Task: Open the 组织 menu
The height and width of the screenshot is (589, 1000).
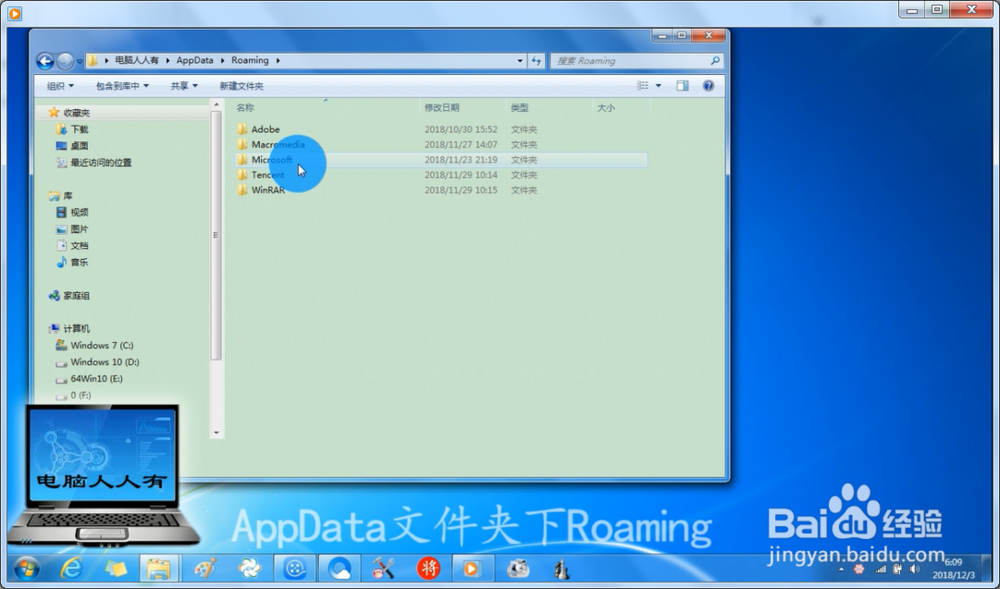Action: click(60, 85)
